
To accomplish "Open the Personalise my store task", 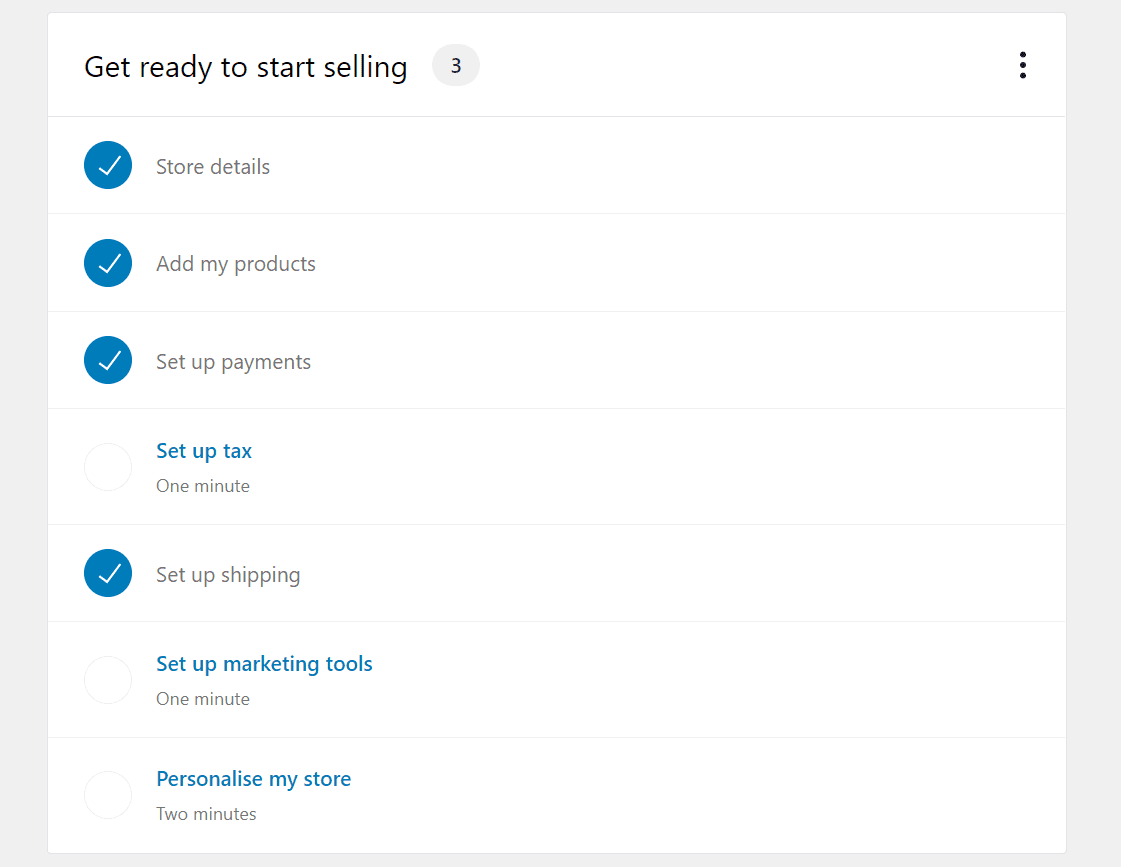I will click(x=253, y=778).
